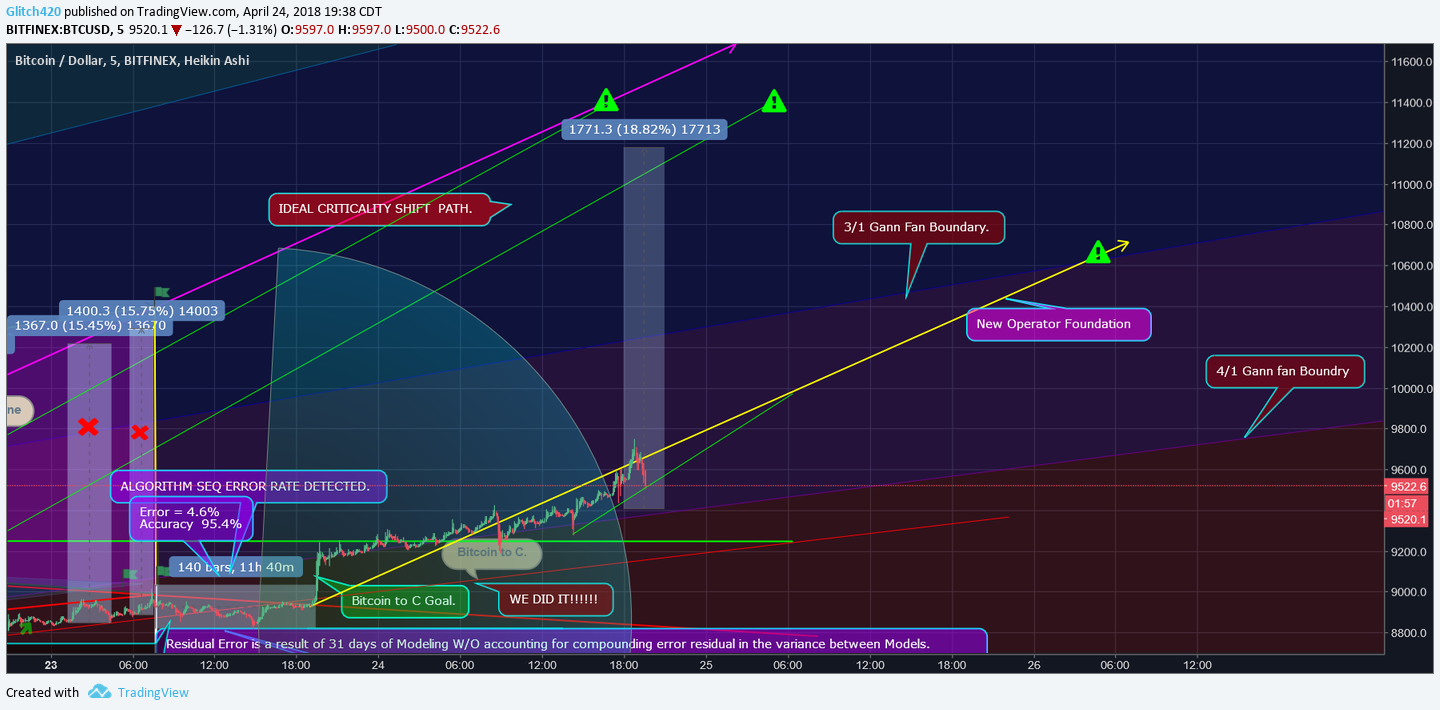Select the 140 bars, 11h 40m label
The width and height of the screenshot is (1440, 710).
(x=236, y=567)
